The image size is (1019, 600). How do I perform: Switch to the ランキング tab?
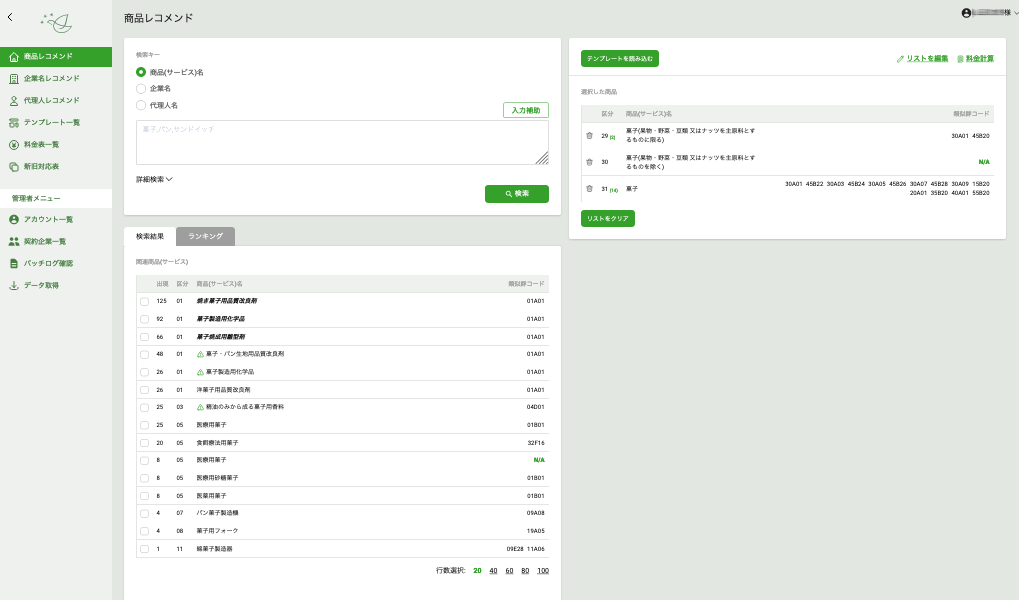pos(205,236)
